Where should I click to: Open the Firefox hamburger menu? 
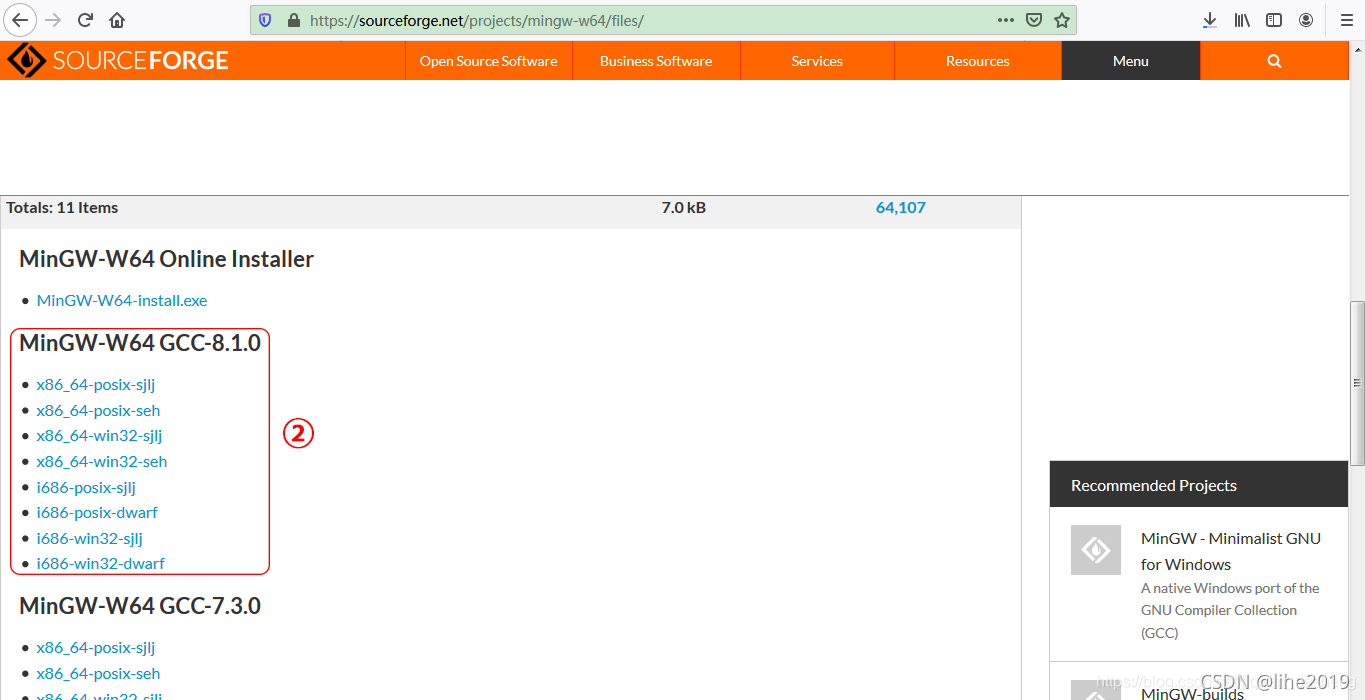click(1346, 20)
